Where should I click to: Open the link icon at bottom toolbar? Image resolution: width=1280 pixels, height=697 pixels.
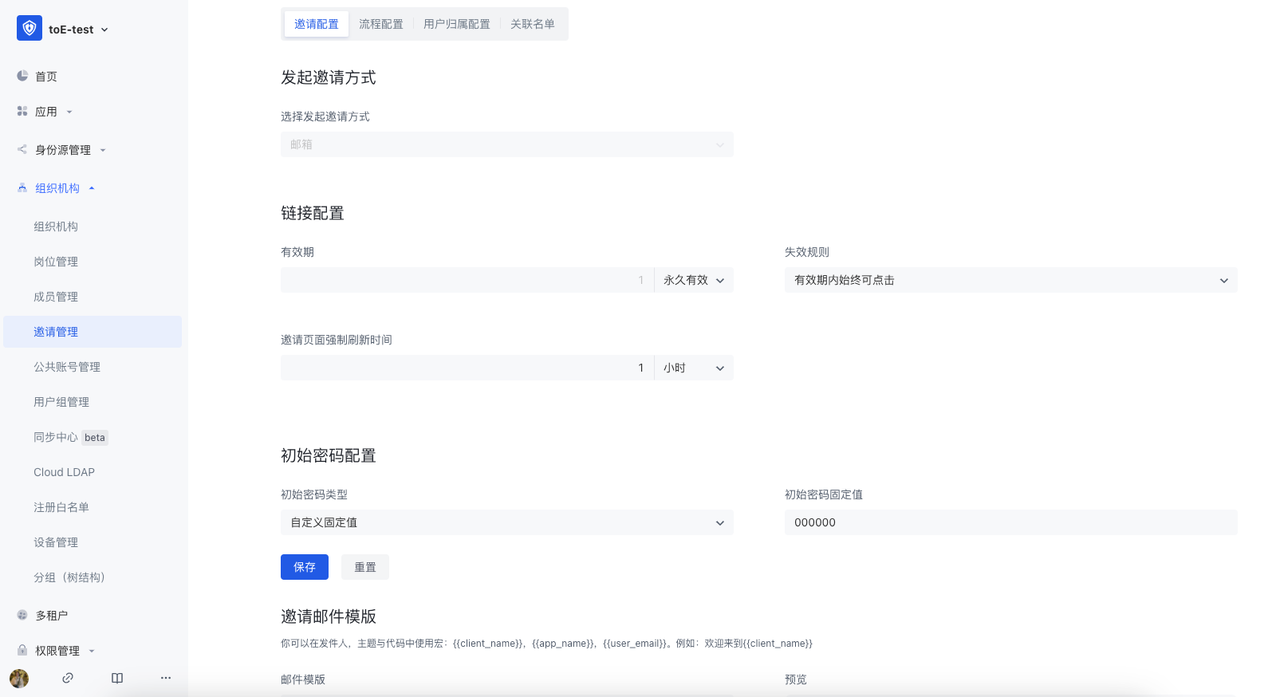pyautogui.click(x=67, y=677)
